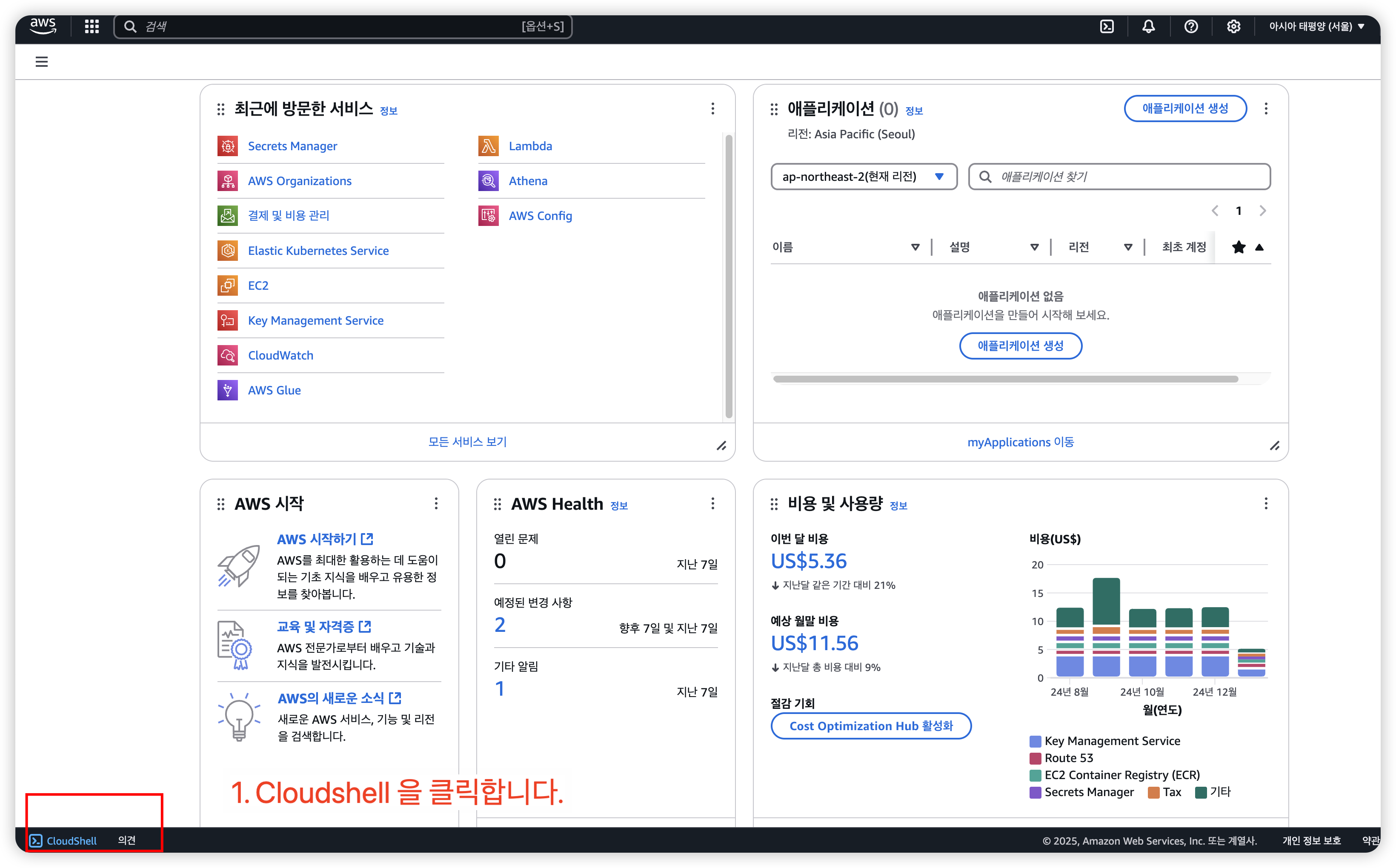Click the EC2 Container Registry legend swatch
The width and height of the screenshot is (1396, 868).
(x=1036, y=775)
